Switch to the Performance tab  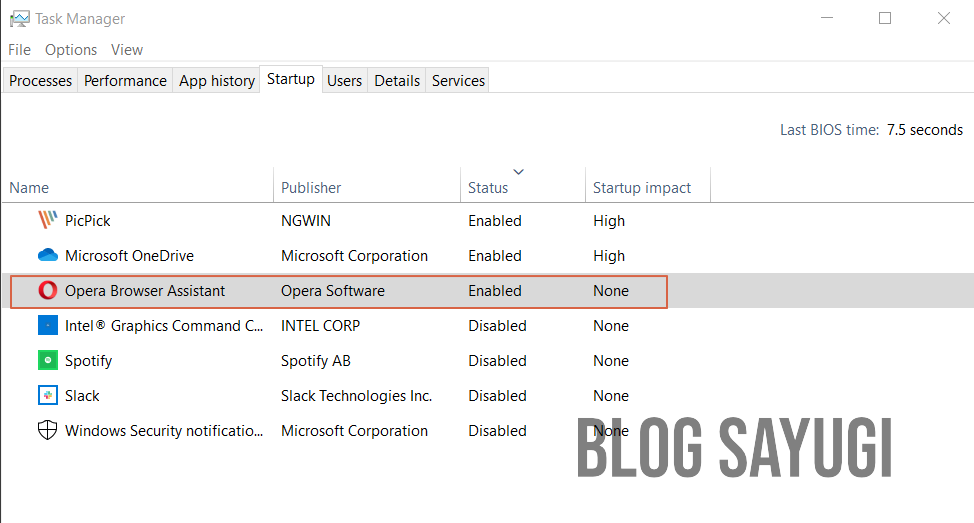point(125,81)
